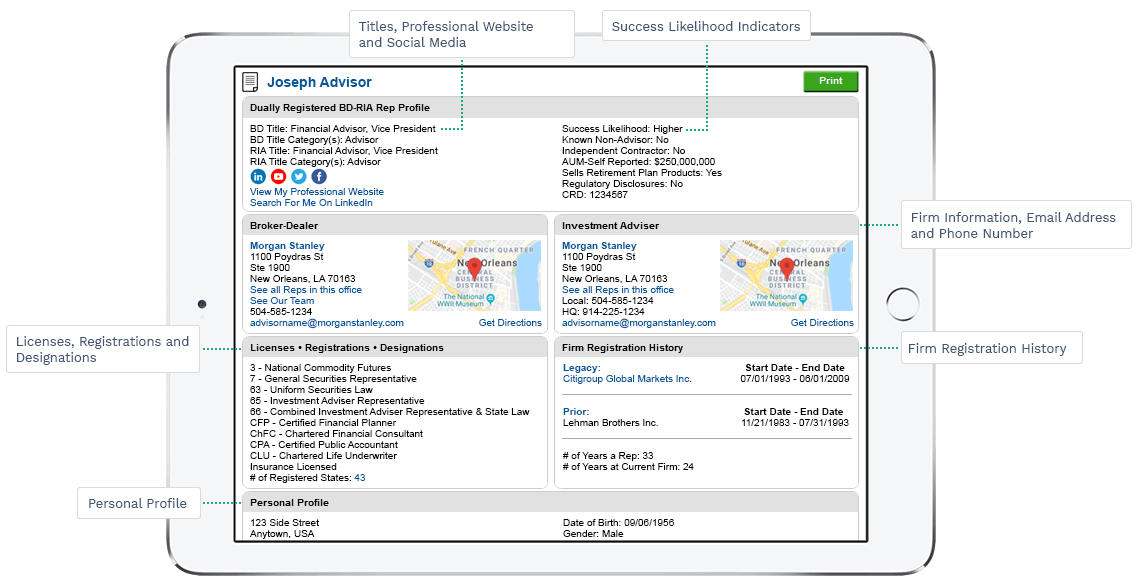Get Directions for the Broker-Dealer office
This screenshot has width=1140, height=580.
coord(510,323)
